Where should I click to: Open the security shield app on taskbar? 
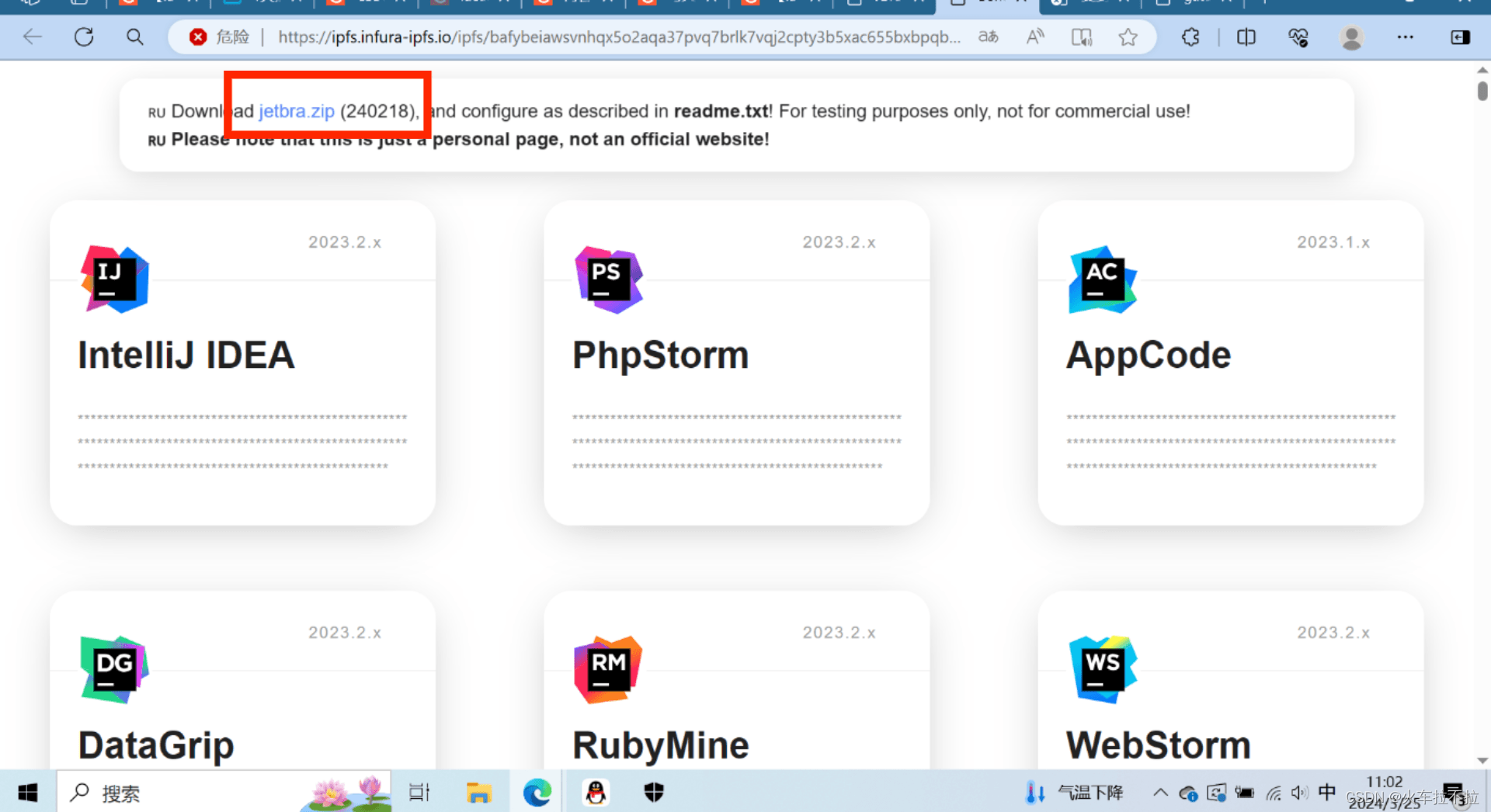[x=654, y=793]
